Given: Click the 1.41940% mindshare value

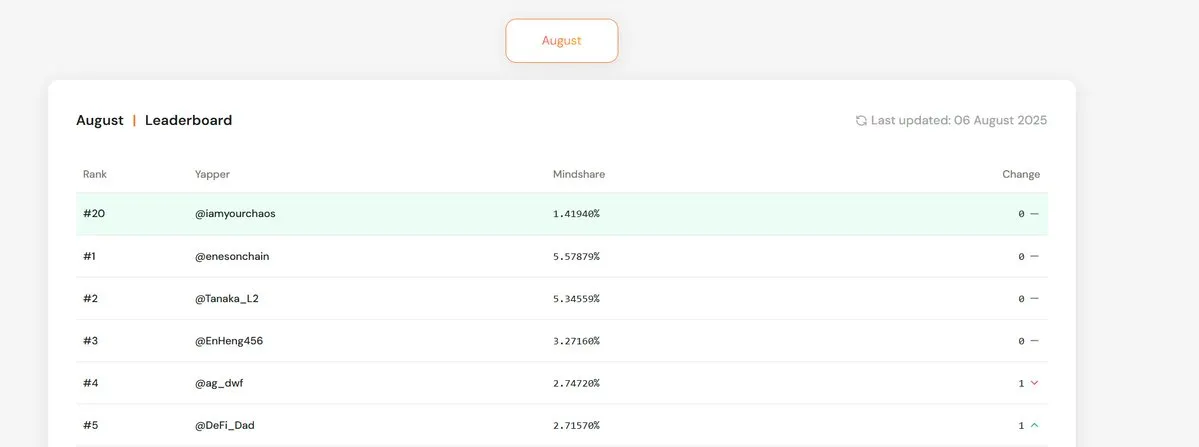Looking at the screenshot, I should (x=577, y=214).
